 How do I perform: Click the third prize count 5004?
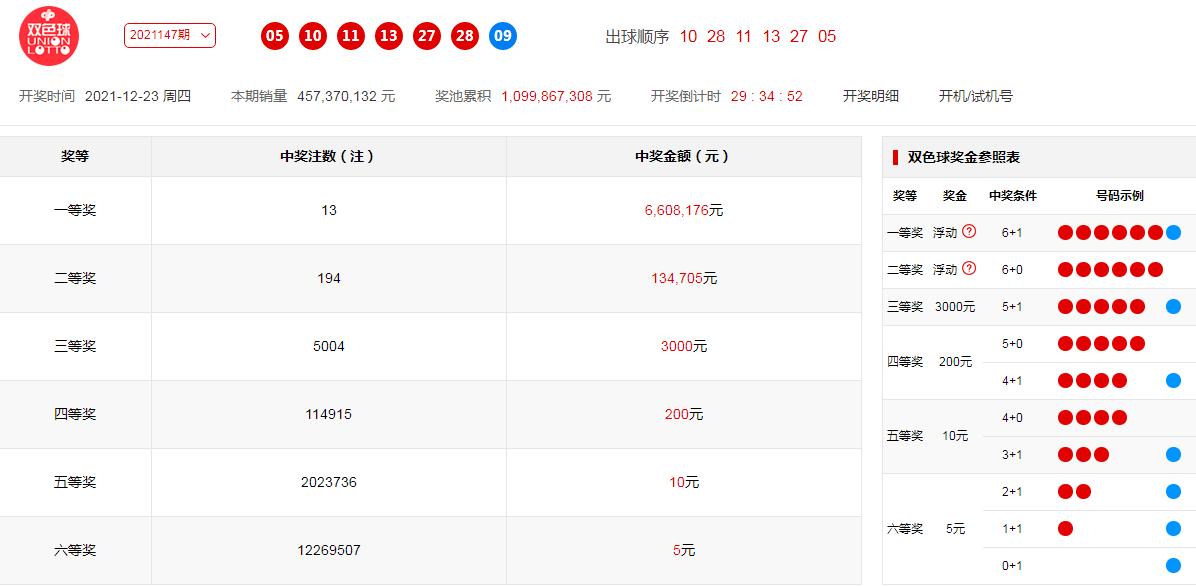pyautogui.click(x=329, y=346)
